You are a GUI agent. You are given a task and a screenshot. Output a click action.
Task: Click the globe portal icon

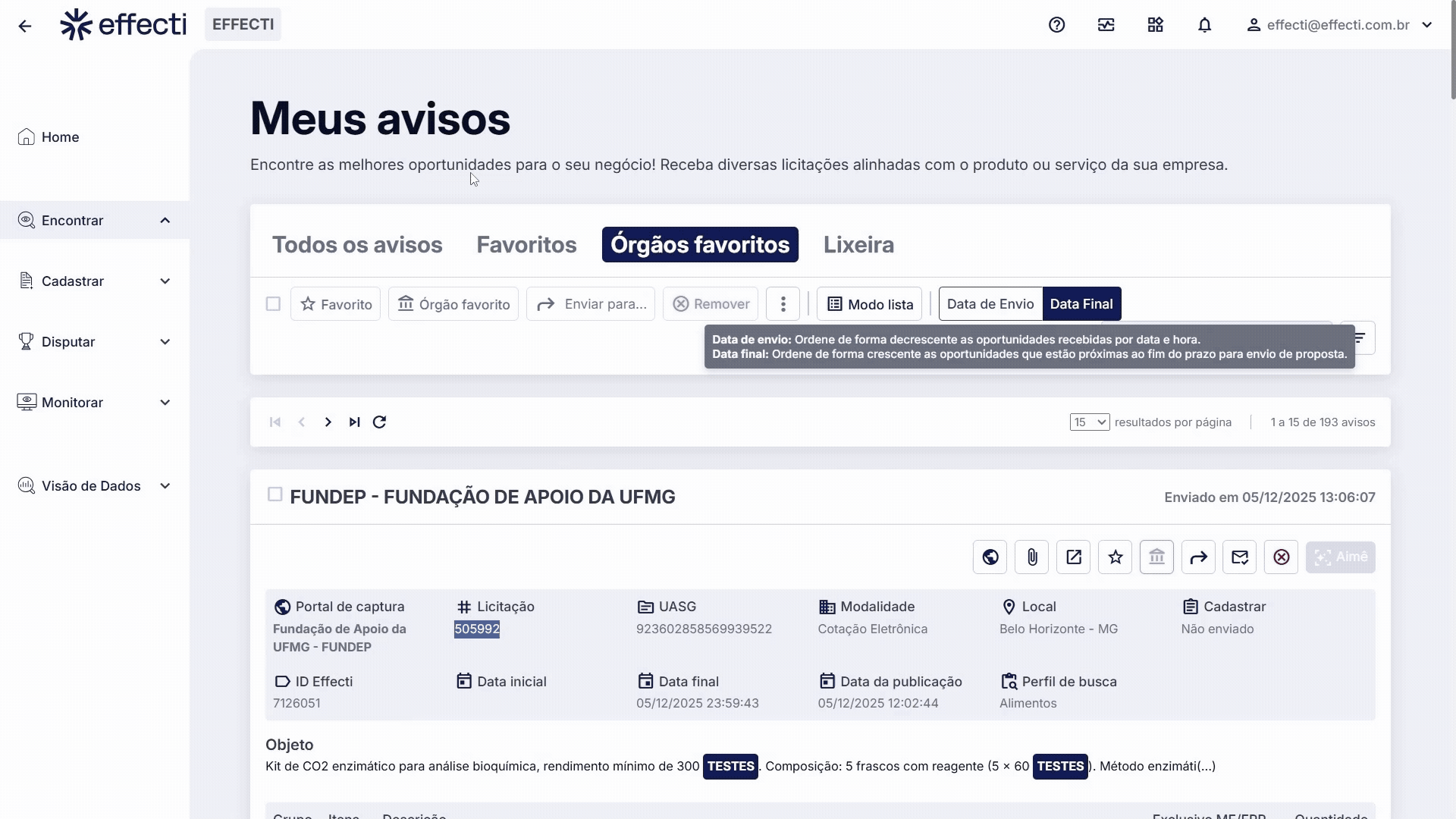point(990,557)
